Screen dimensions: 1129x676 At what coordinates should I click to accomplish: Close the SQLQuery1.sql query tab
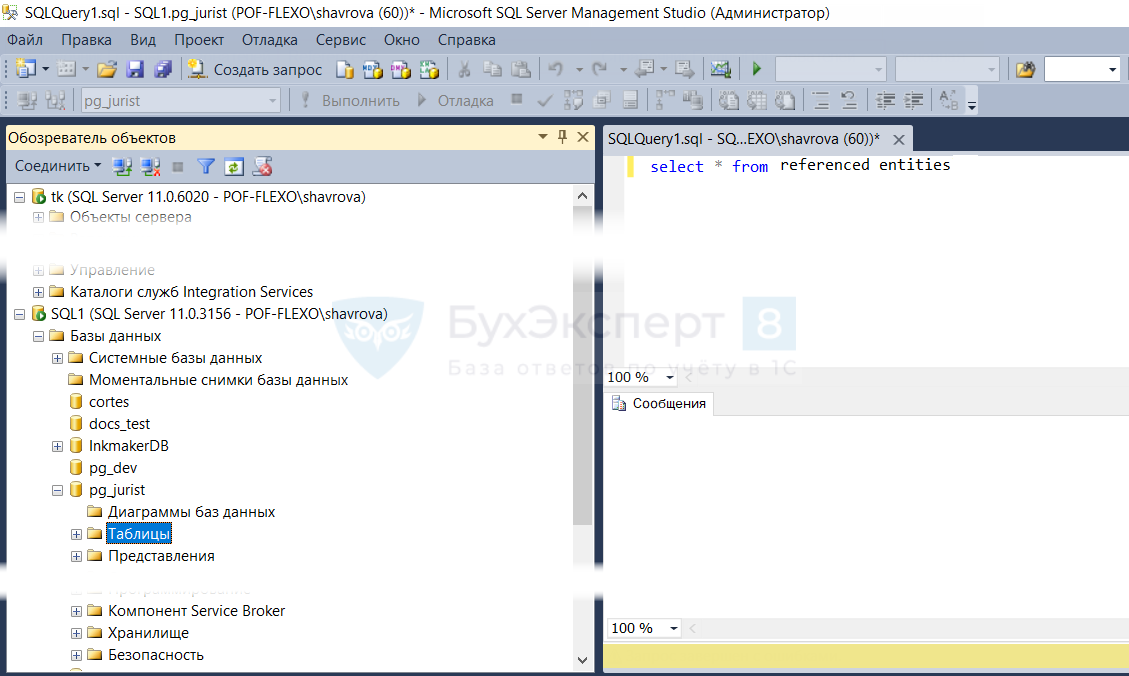(x=899, y=140)
